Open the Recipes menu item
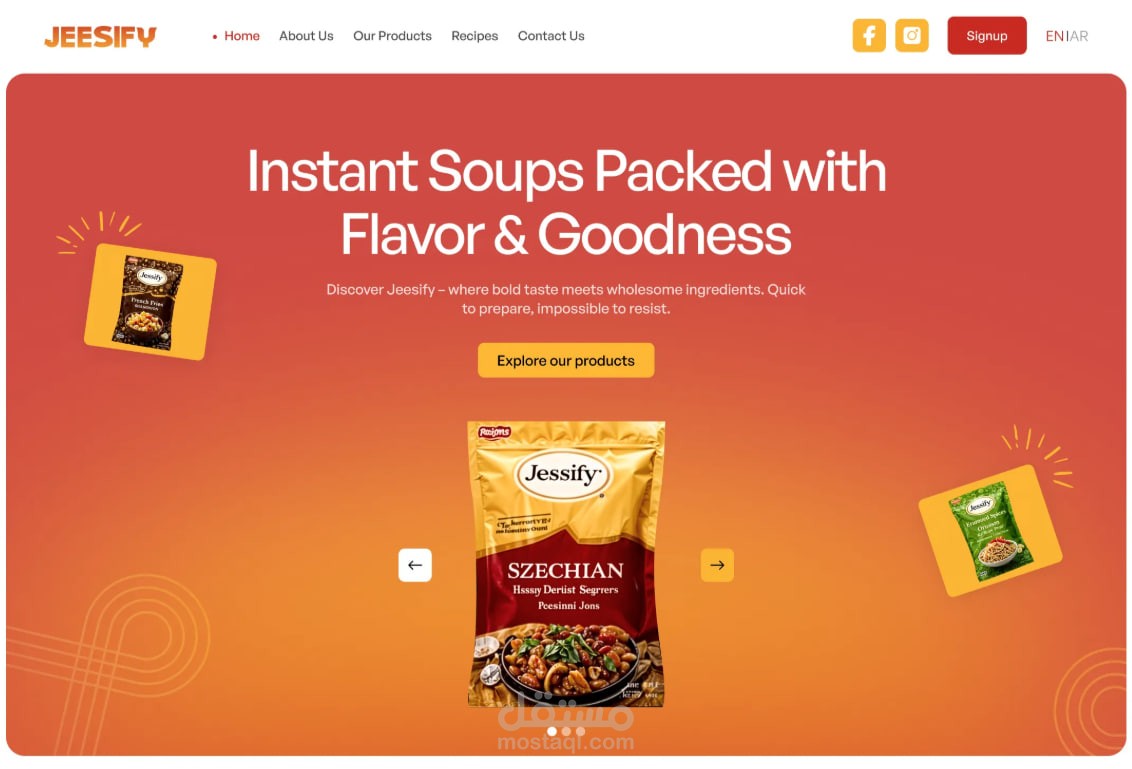 474,36
